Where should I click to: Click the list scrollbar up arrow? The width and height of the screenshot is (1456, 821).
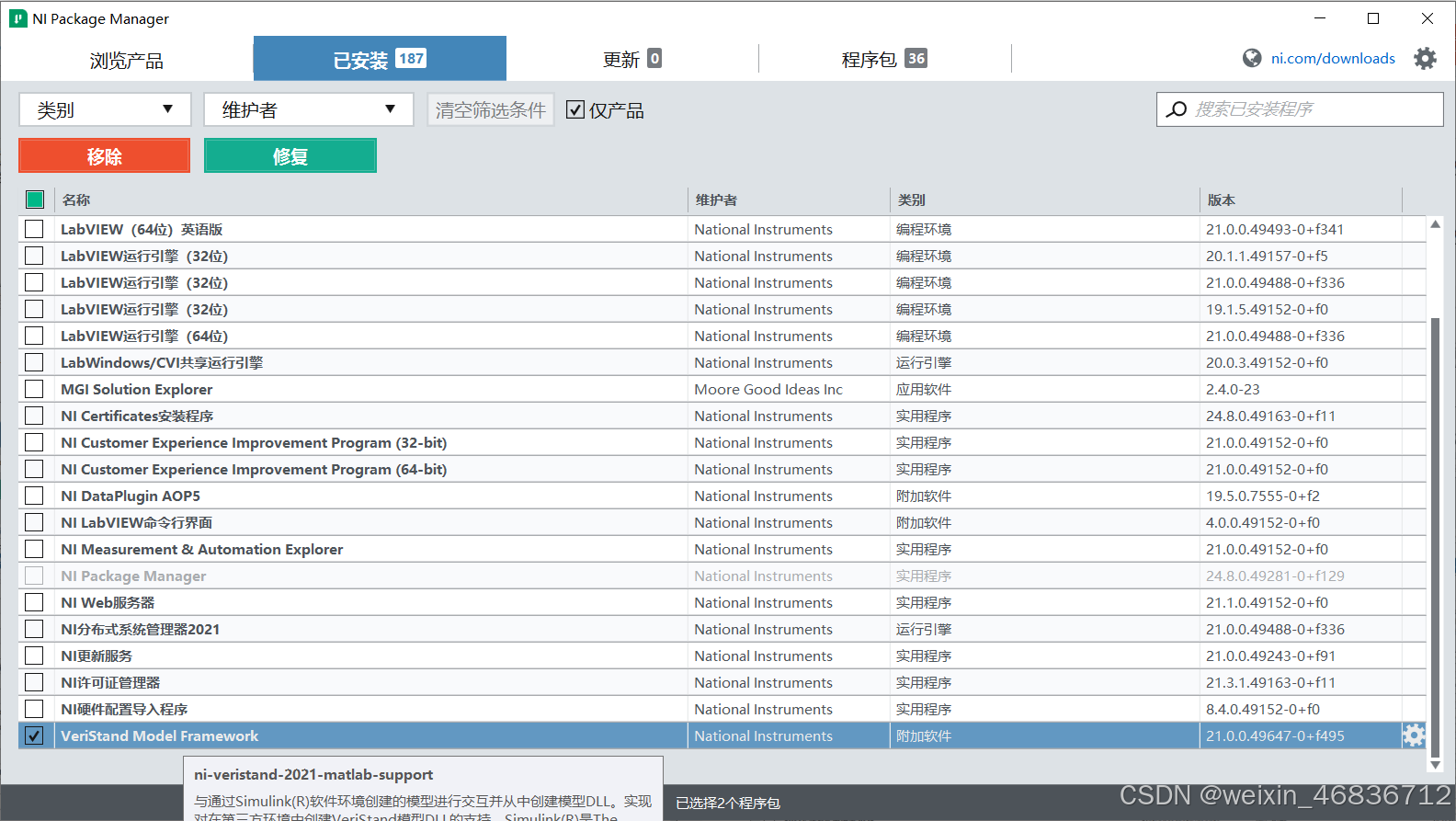coord(1435,224)
